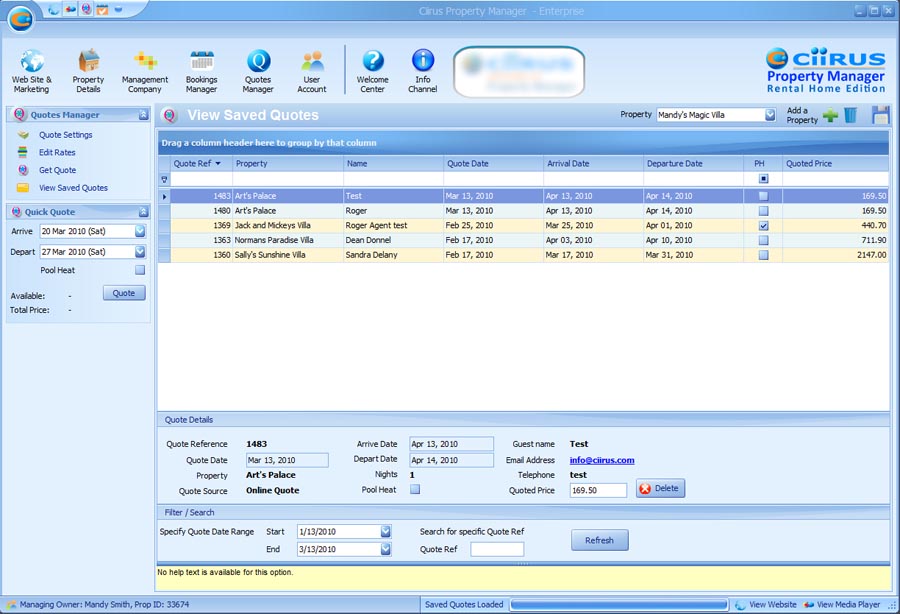Open the End date range dropdown

[386, 549]
